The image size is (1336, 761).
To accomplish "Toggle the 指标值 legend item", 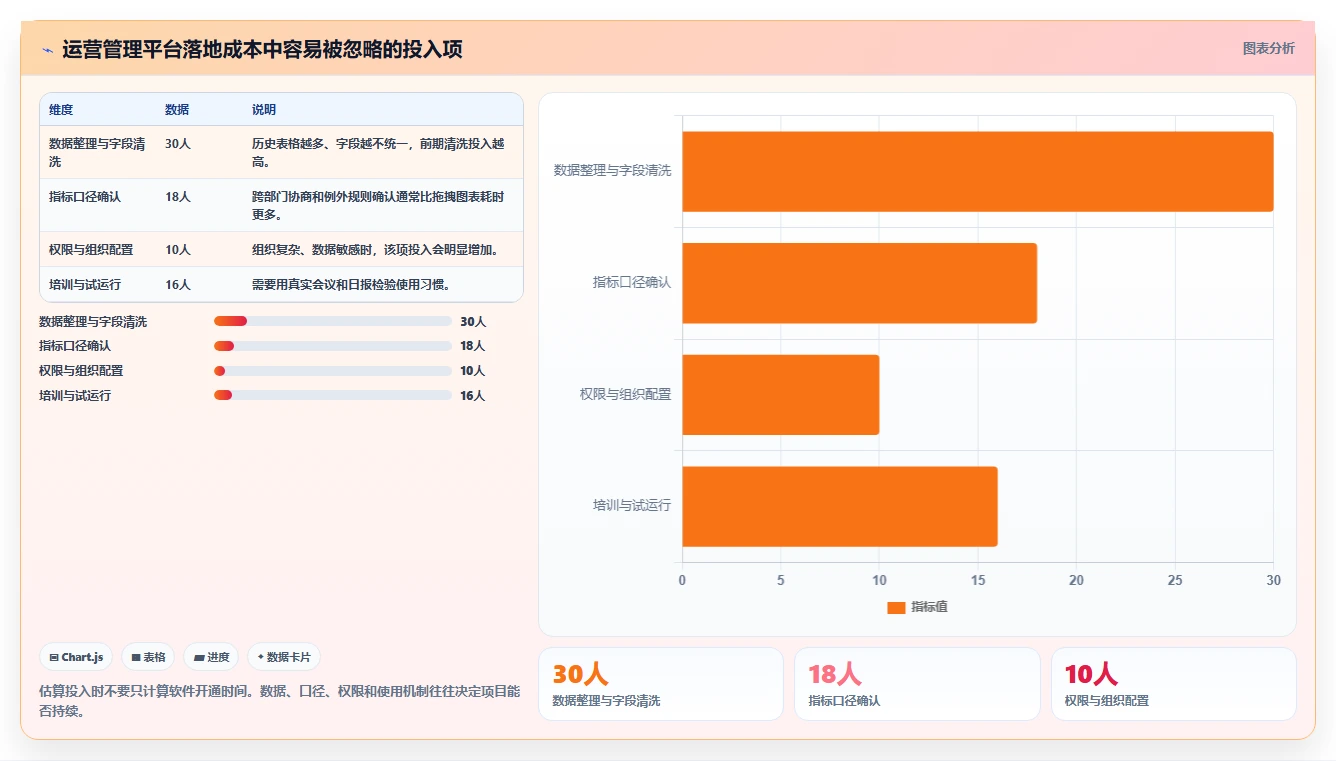I will [x=917, y=607].
